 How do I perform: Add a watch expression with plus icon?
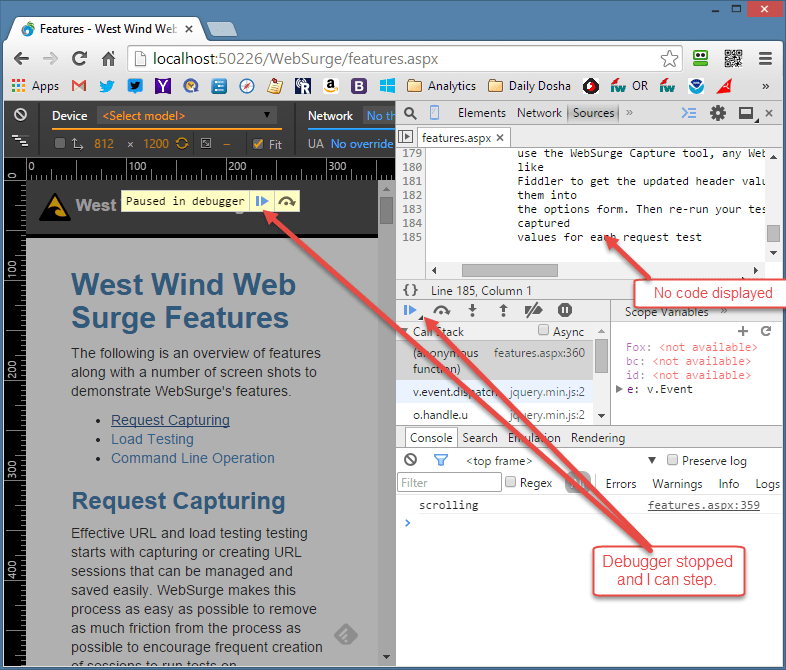pos(743,331)
